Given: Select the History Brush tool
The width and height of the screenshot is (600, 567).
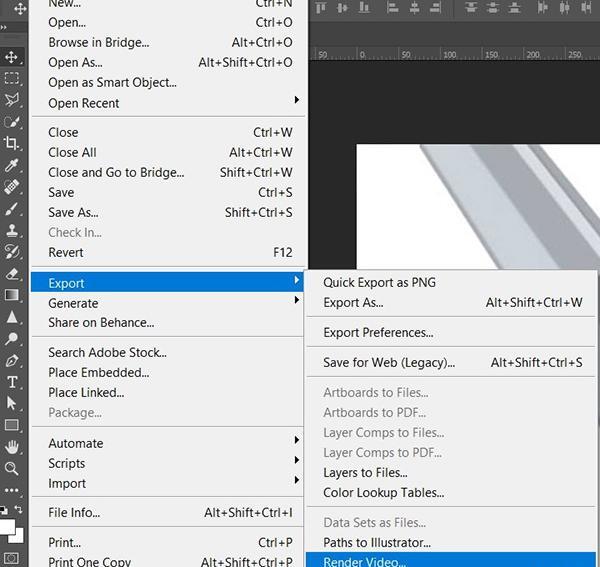Looking at the screenshot, I should 11,252.
